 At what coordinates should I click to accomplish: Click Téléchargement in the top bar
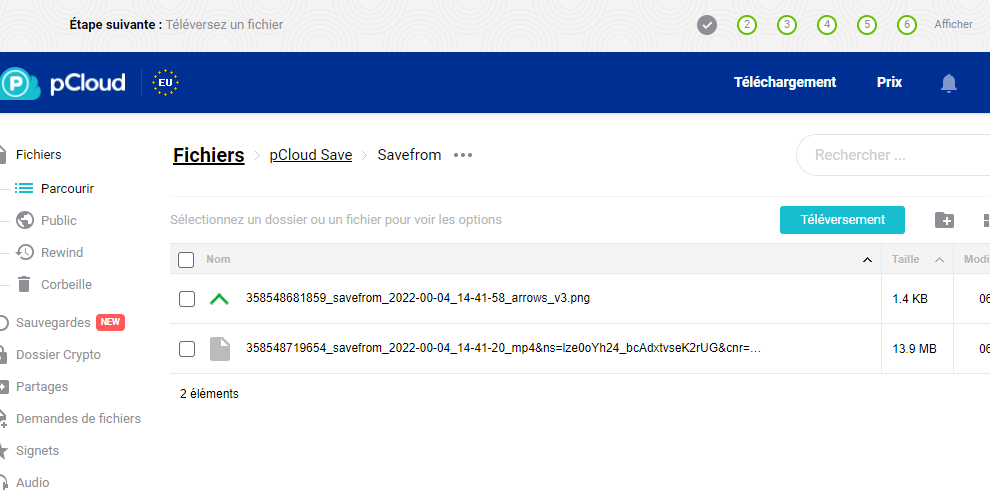coord(785,82)
